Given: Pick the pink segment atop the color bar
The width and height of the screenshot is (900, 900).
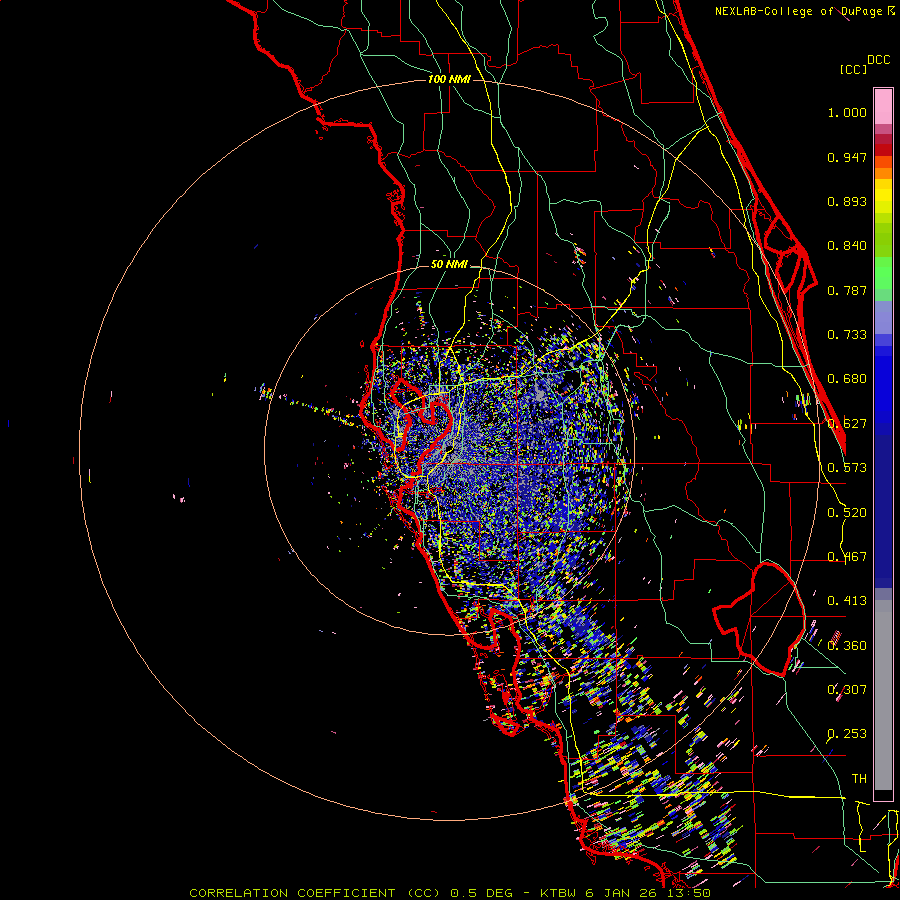Looking at the screenshot, I should click(x=883, y=107).
